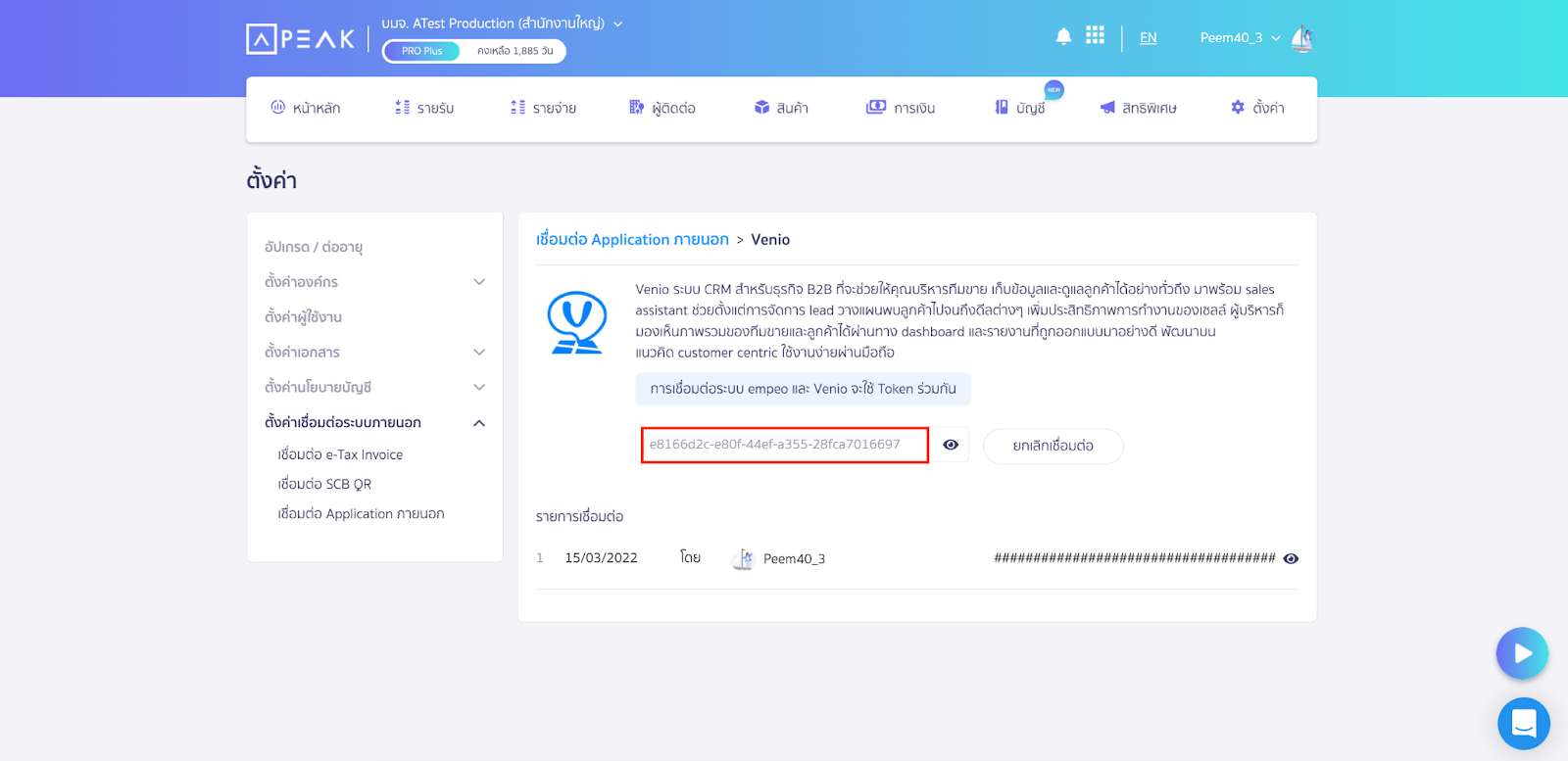Image resolution: width=1568 pixels, height=761 pixels.
Task: Open the ผู้ติดต่อ contacts menu
Action: point(662,108)
